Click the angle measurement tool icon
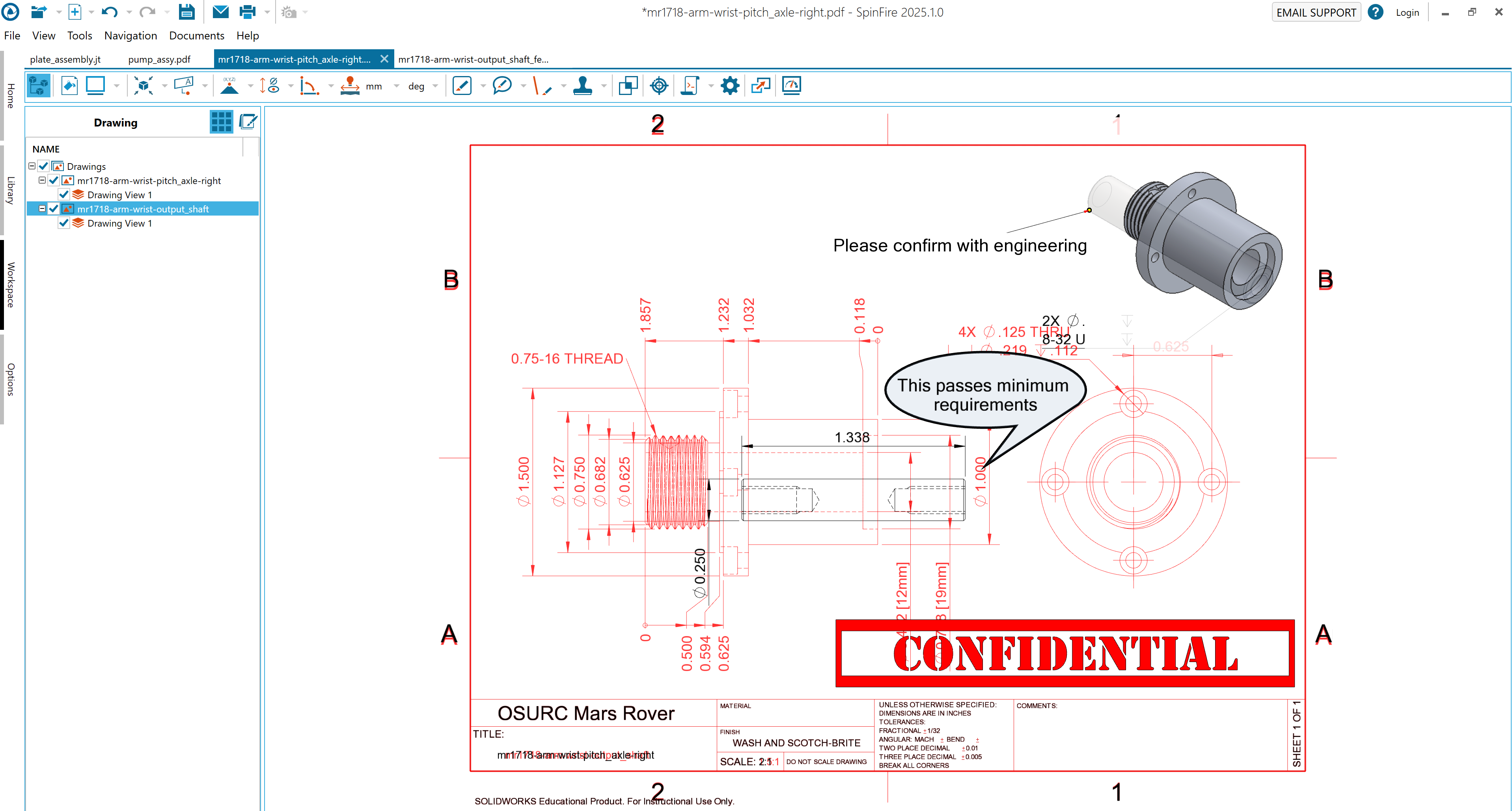 point(309,86)
